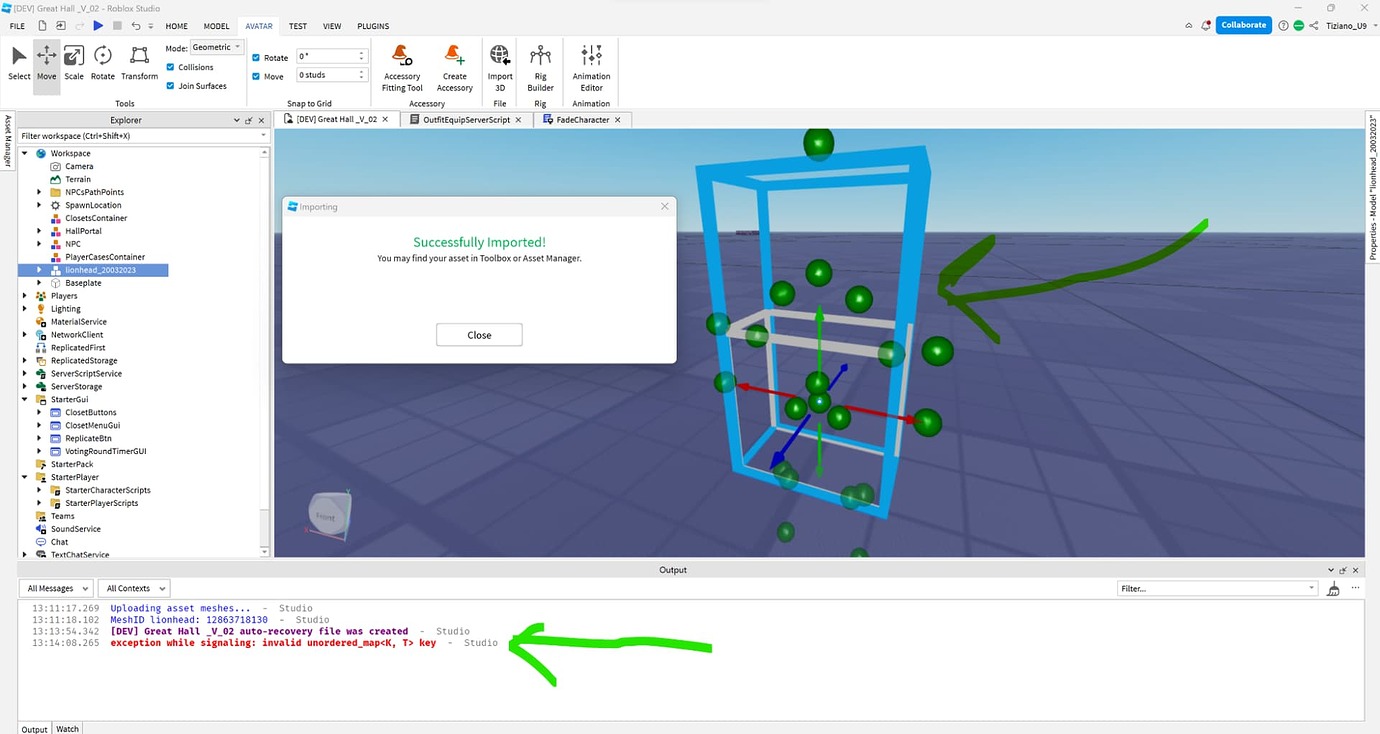Adjust the Move snap studs stepper
Viewport: 1380px width, 734px height.
pyautogui.click(x=360, y=74)
